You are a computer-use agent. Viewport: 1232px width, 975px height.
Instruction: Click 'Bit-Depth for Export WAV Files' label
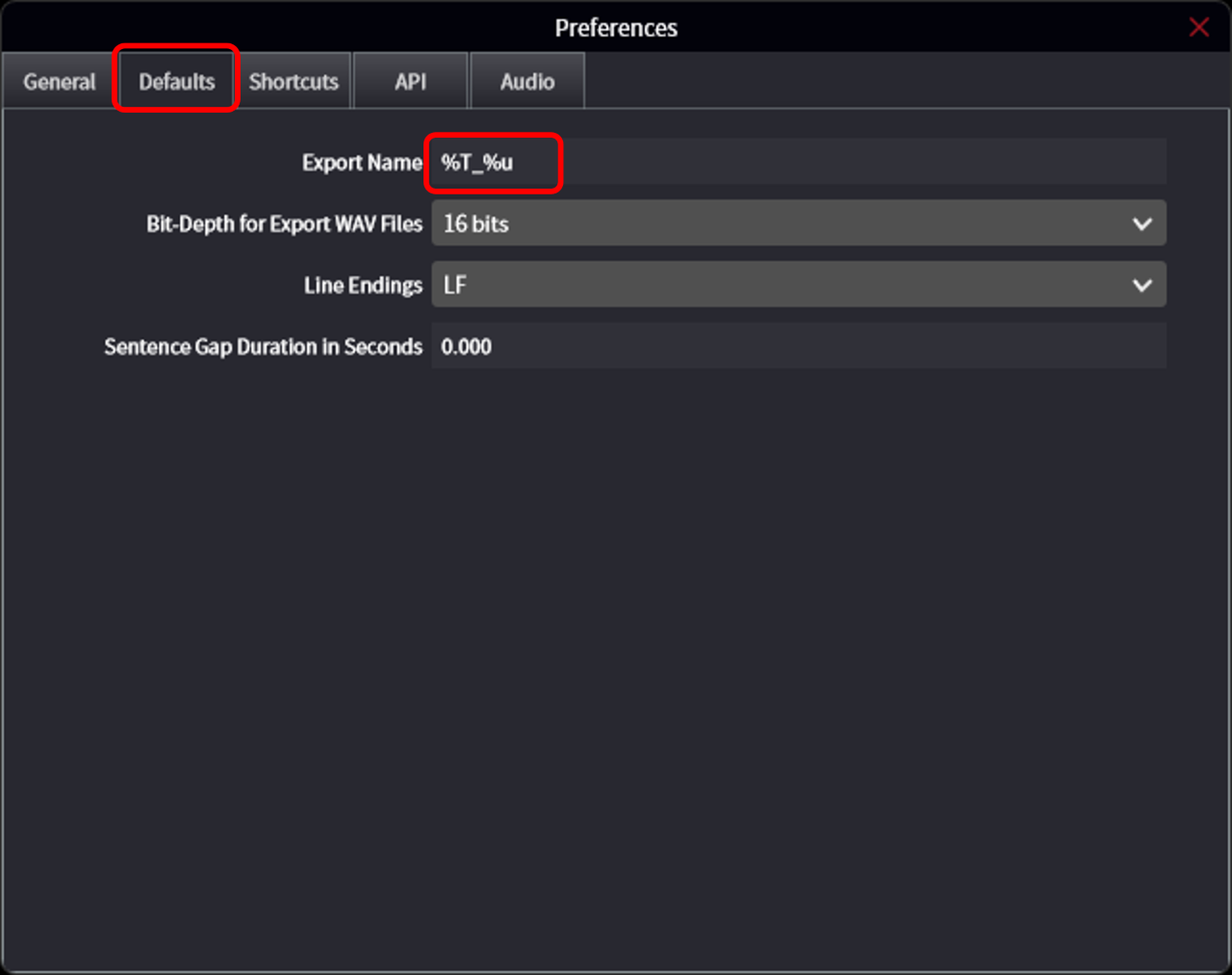[x=284, y=224]
